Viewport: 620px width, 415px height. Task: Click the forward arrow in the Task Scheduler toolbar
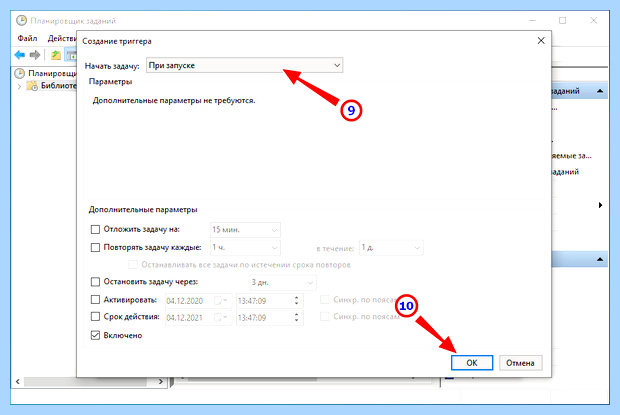[x=35, y=55]
